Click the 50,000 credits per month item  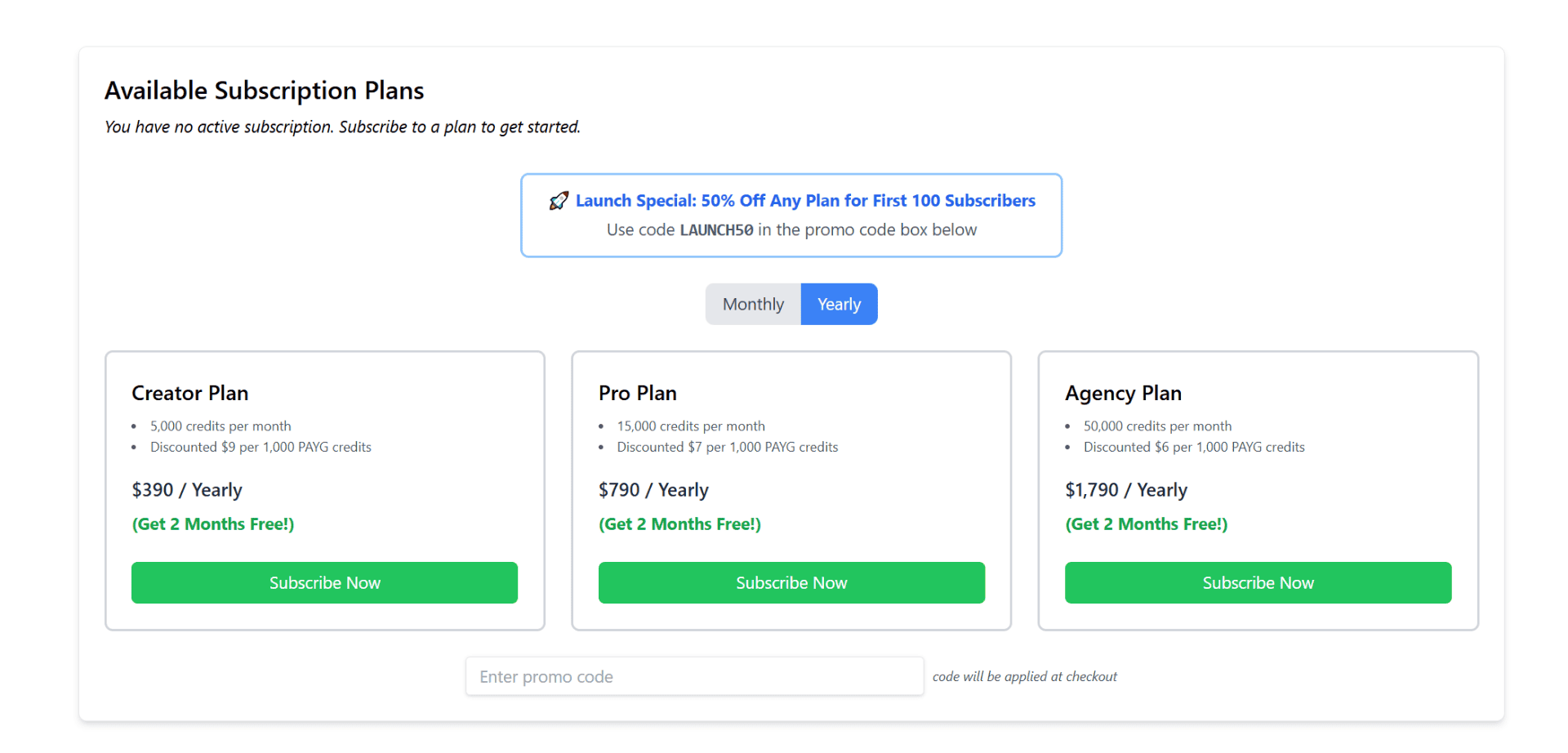(1157, 426)
